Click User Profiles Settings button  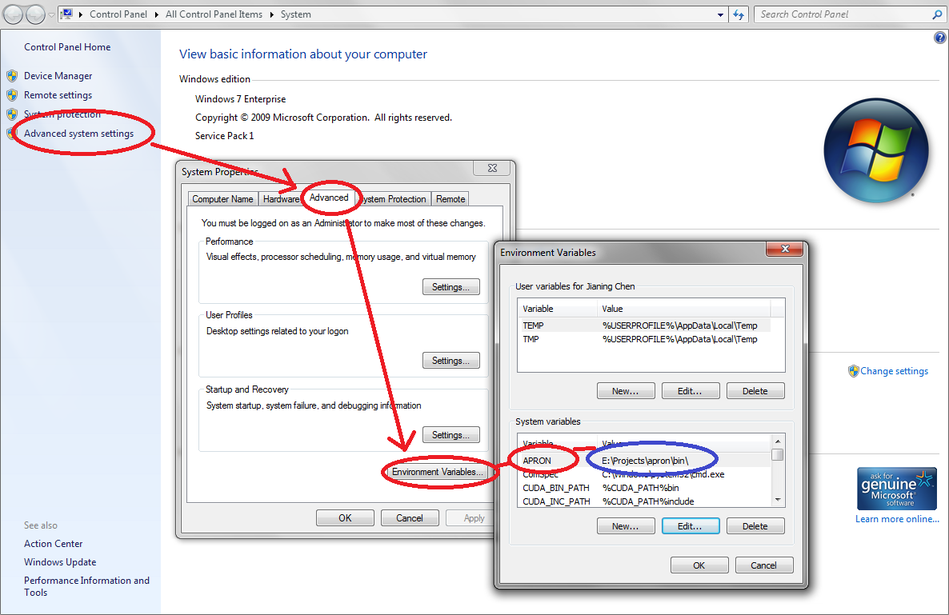(451, 361)
